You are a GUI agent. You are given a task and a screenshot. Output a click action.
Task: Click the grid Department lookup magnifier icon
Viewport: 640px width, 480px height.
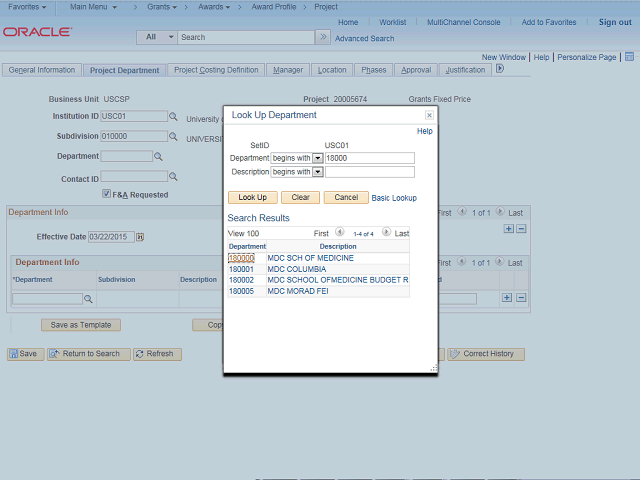click(x=88, y=299)
